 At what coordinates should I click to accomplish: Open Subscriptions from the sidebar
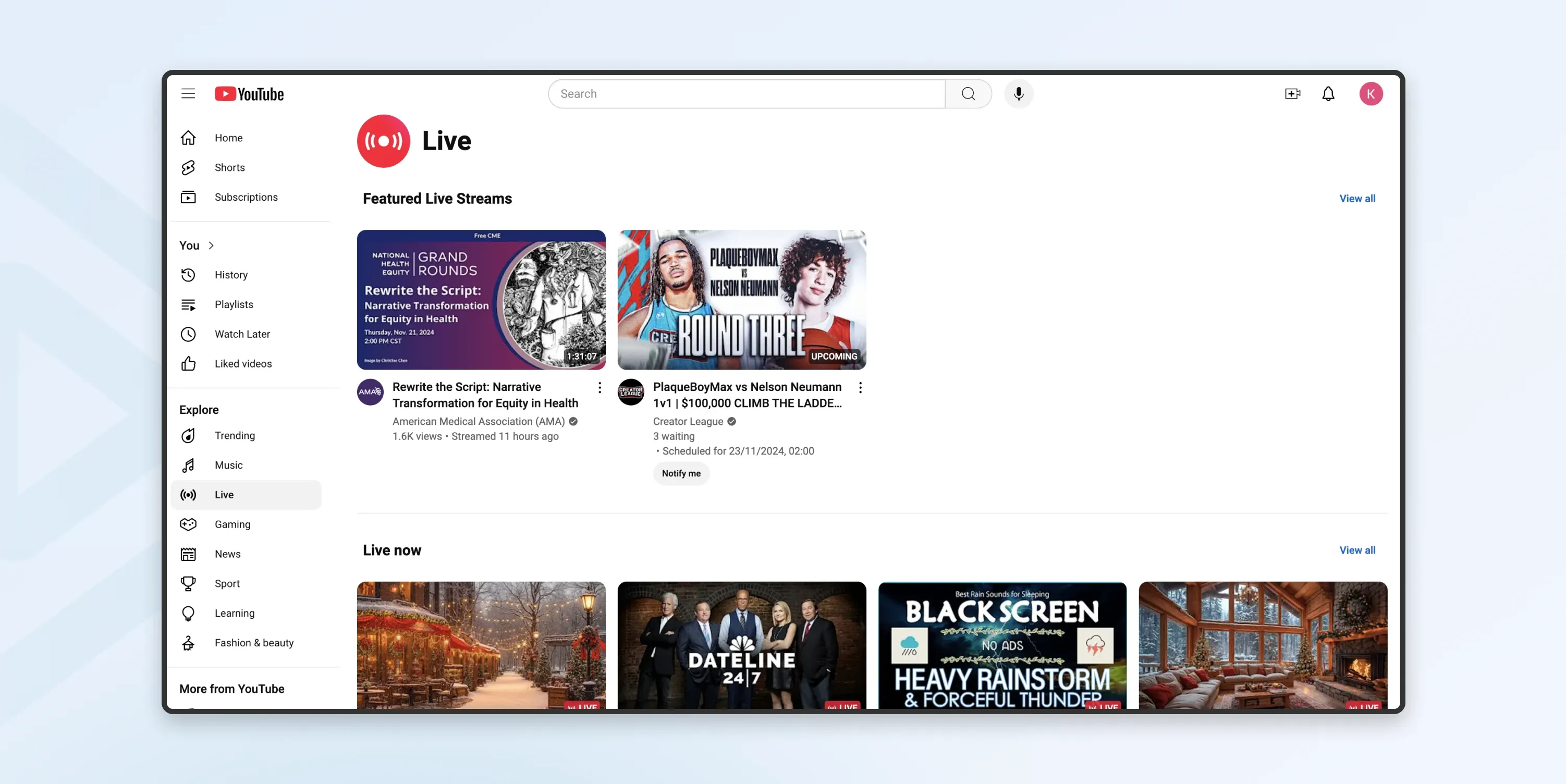[x=246, y=197]
